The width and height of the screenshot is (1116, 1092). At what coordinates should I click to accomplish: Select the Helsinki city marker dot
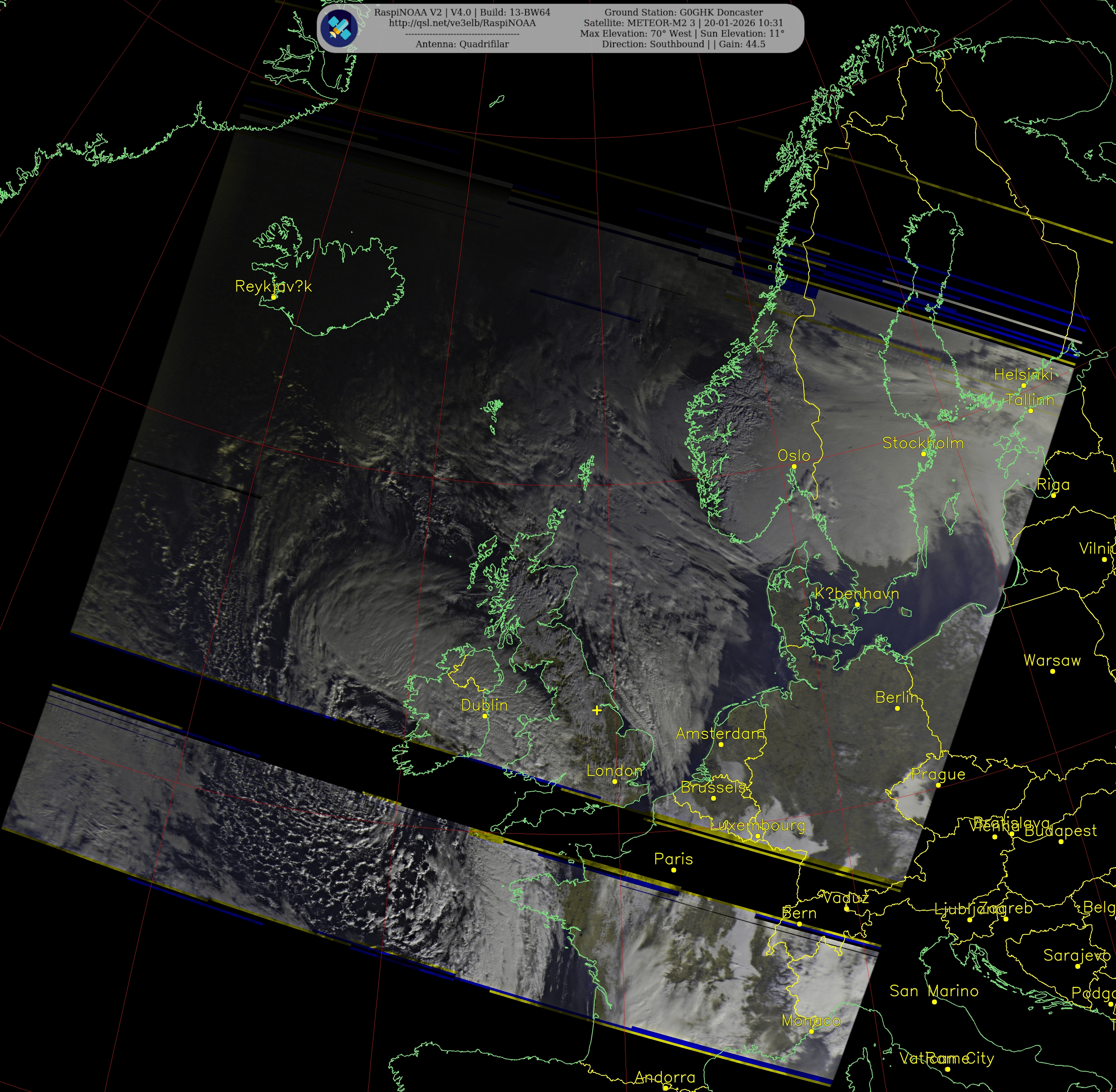(x=1024, y=385)
